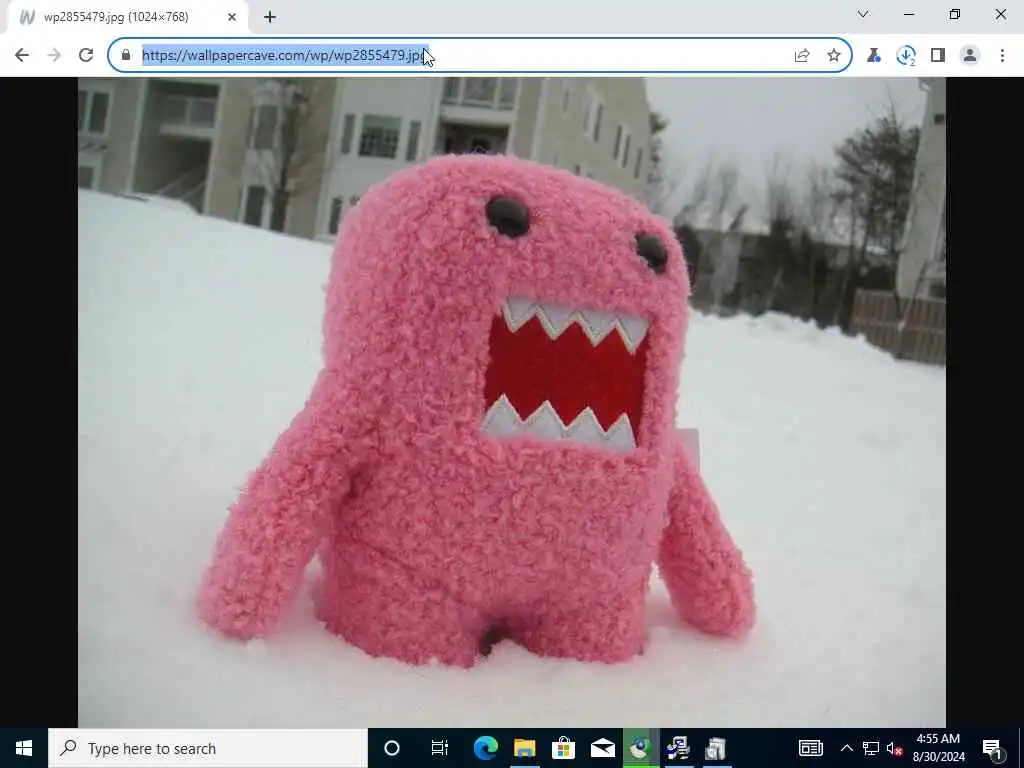The image size is (1024, 768).
Task: Bookmark this tab with the star
Action: (x=834, y=56)
